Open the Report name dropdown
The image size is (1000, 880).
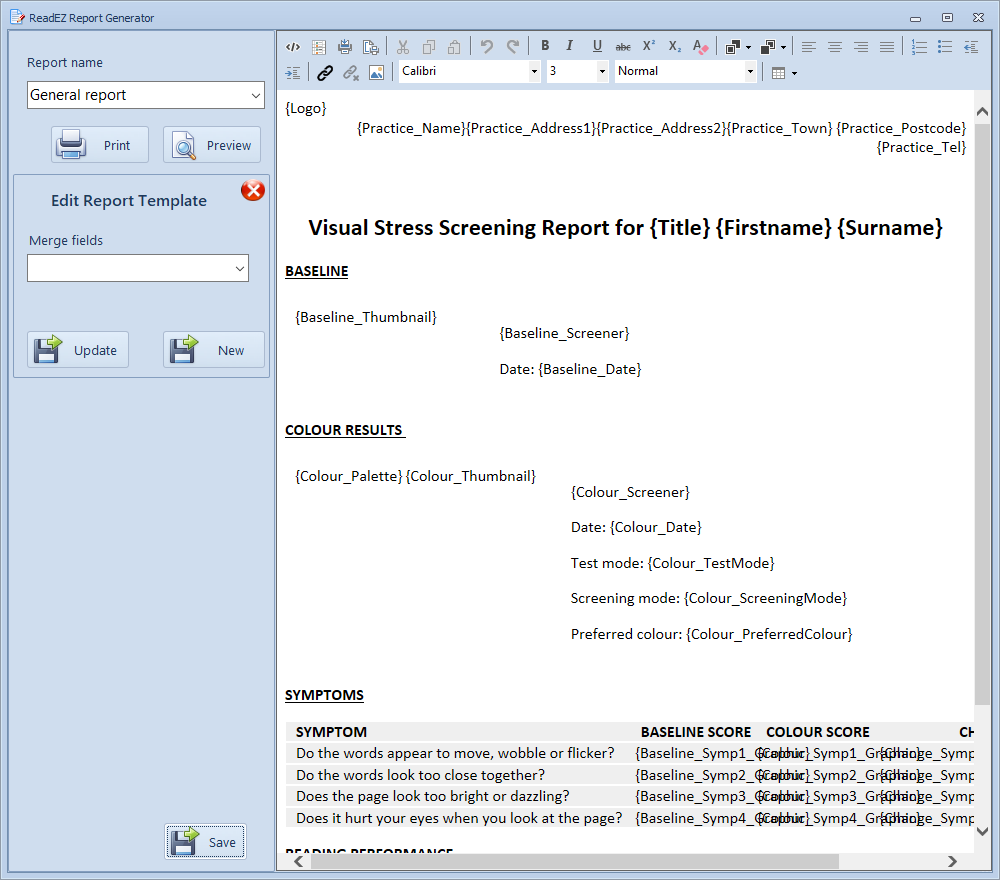click(x=255, y=96)
